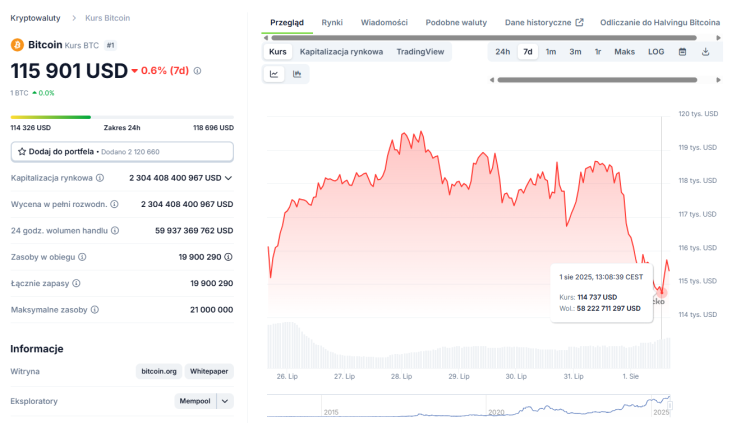Image resolution: width=750 pixels, height=423 pixels.
Task: Click right arrow of the time range scrollbar
Action: tap(718, 80)
